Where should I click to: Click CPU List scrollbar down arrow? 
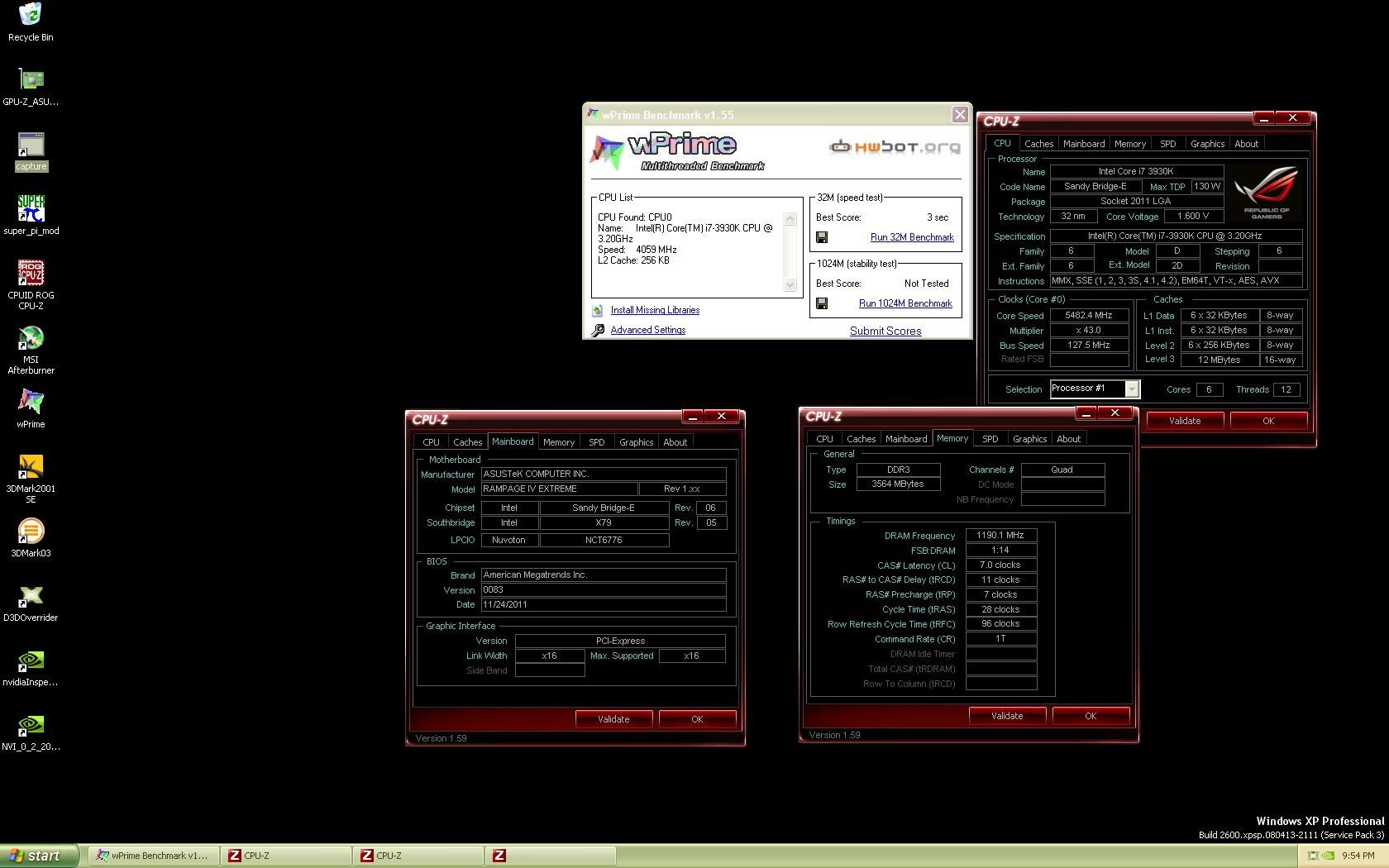click(790, 285)
